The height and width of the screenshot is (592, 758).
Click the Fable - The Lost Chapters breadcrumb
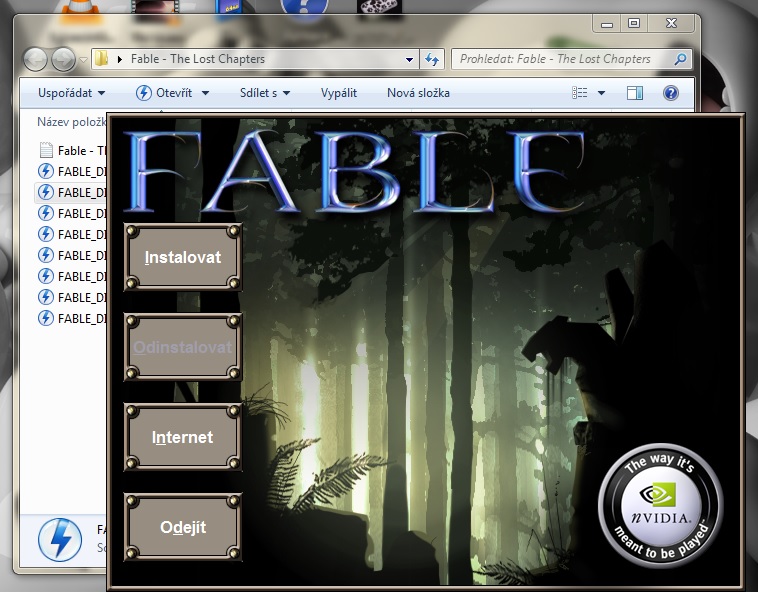click(198, 59)
